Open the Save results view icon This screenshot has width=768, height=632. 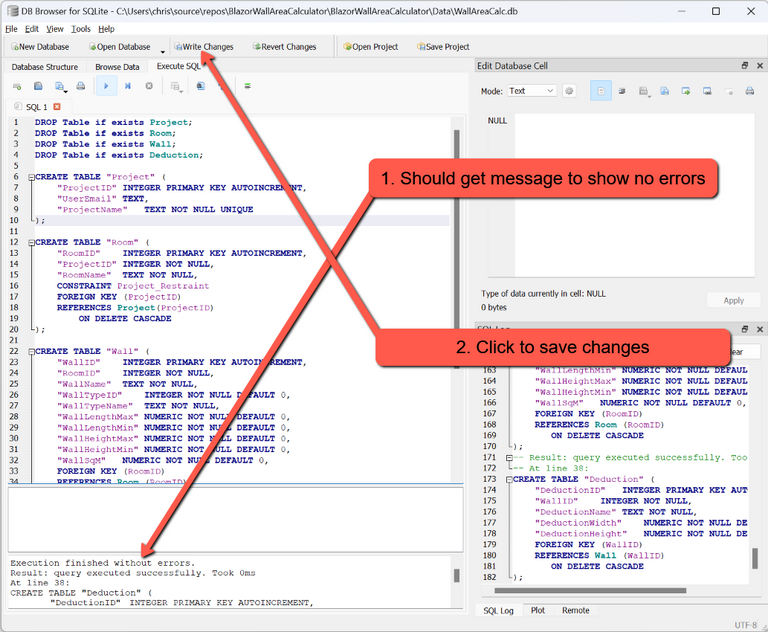tap(176, 86)
